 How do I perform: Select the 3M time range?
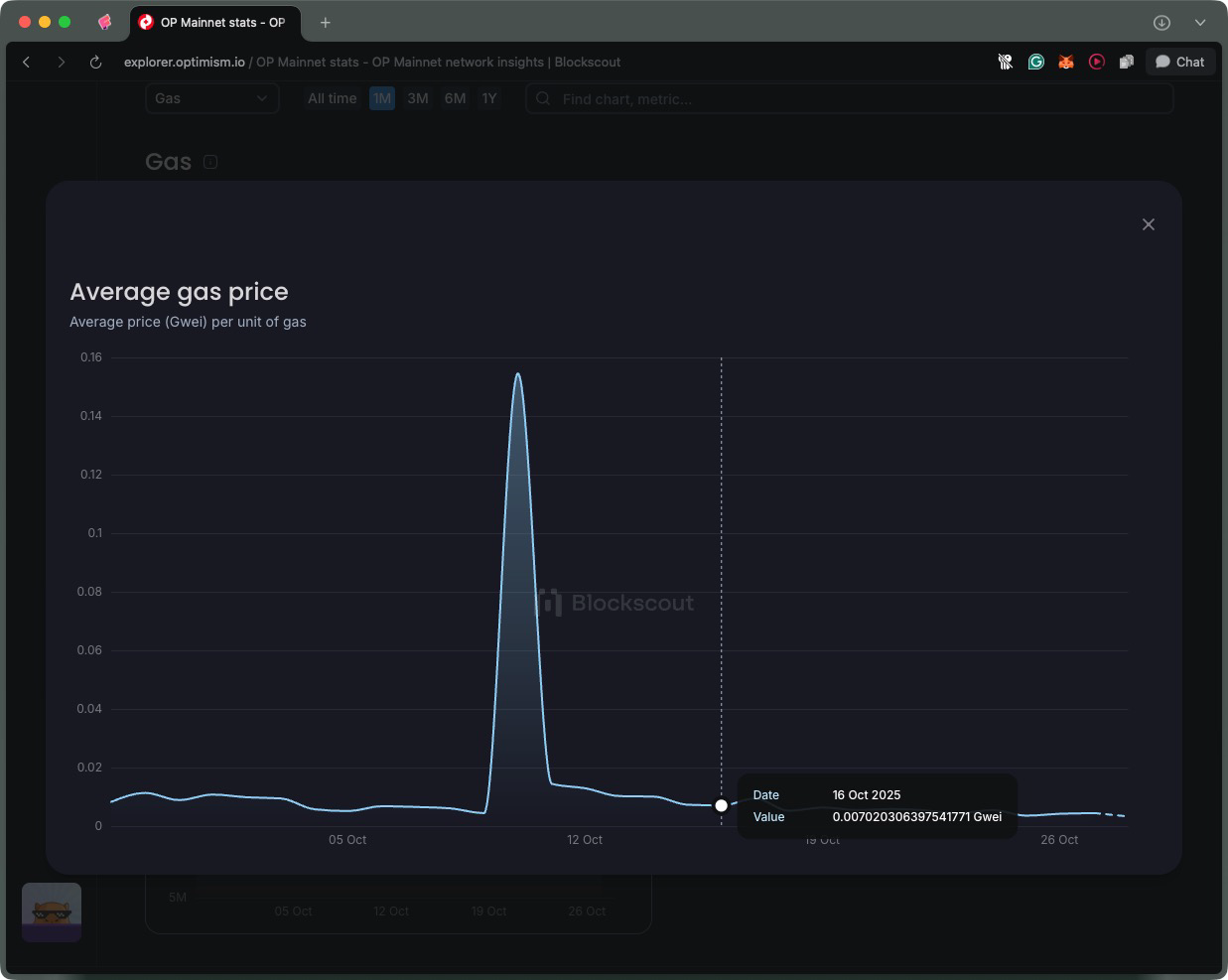click(x=418, y=98)
